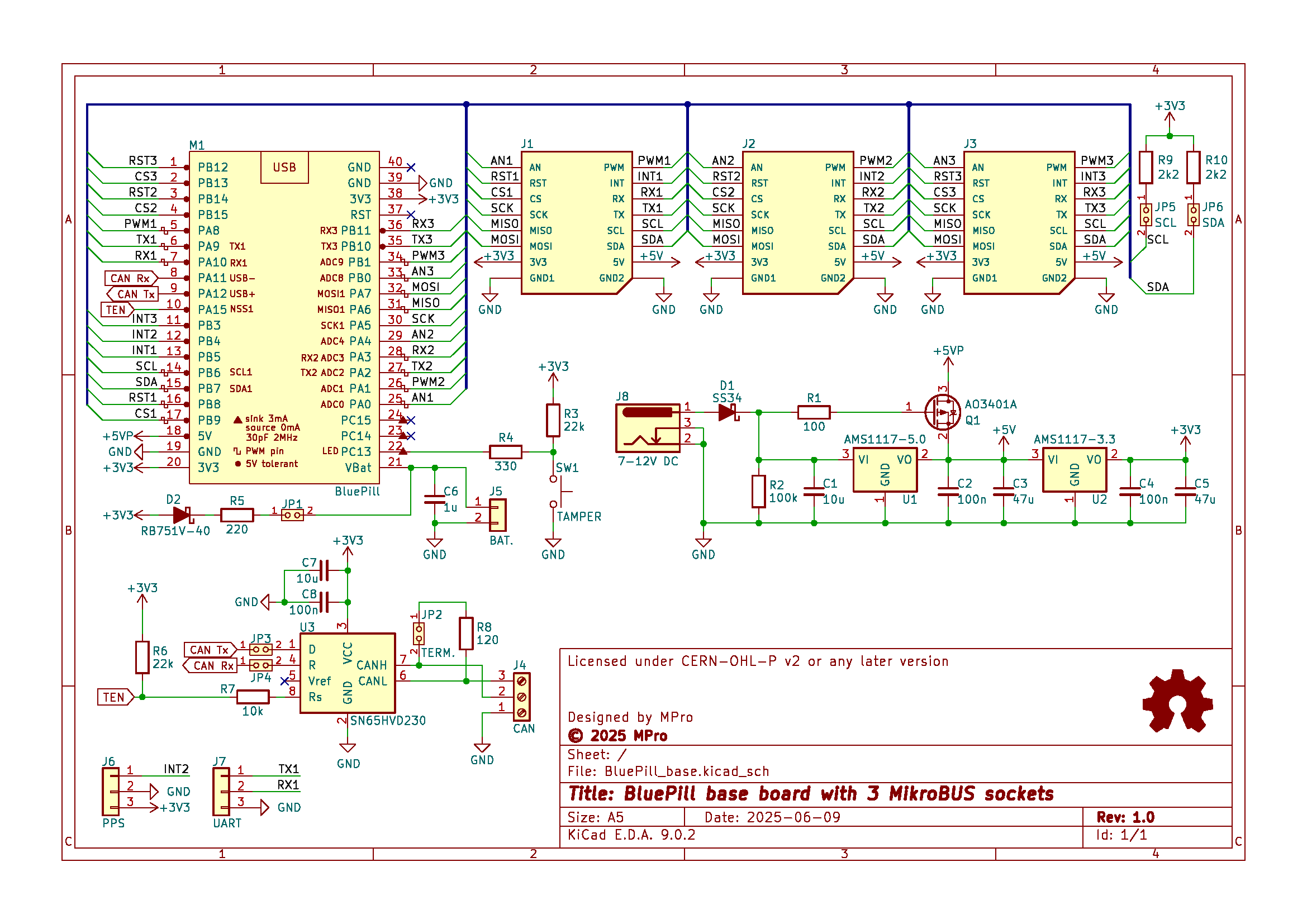Click the D2 RB751V-40 diode symbol
Viewport: 1307px width, 924px height.
coord(182,515)
